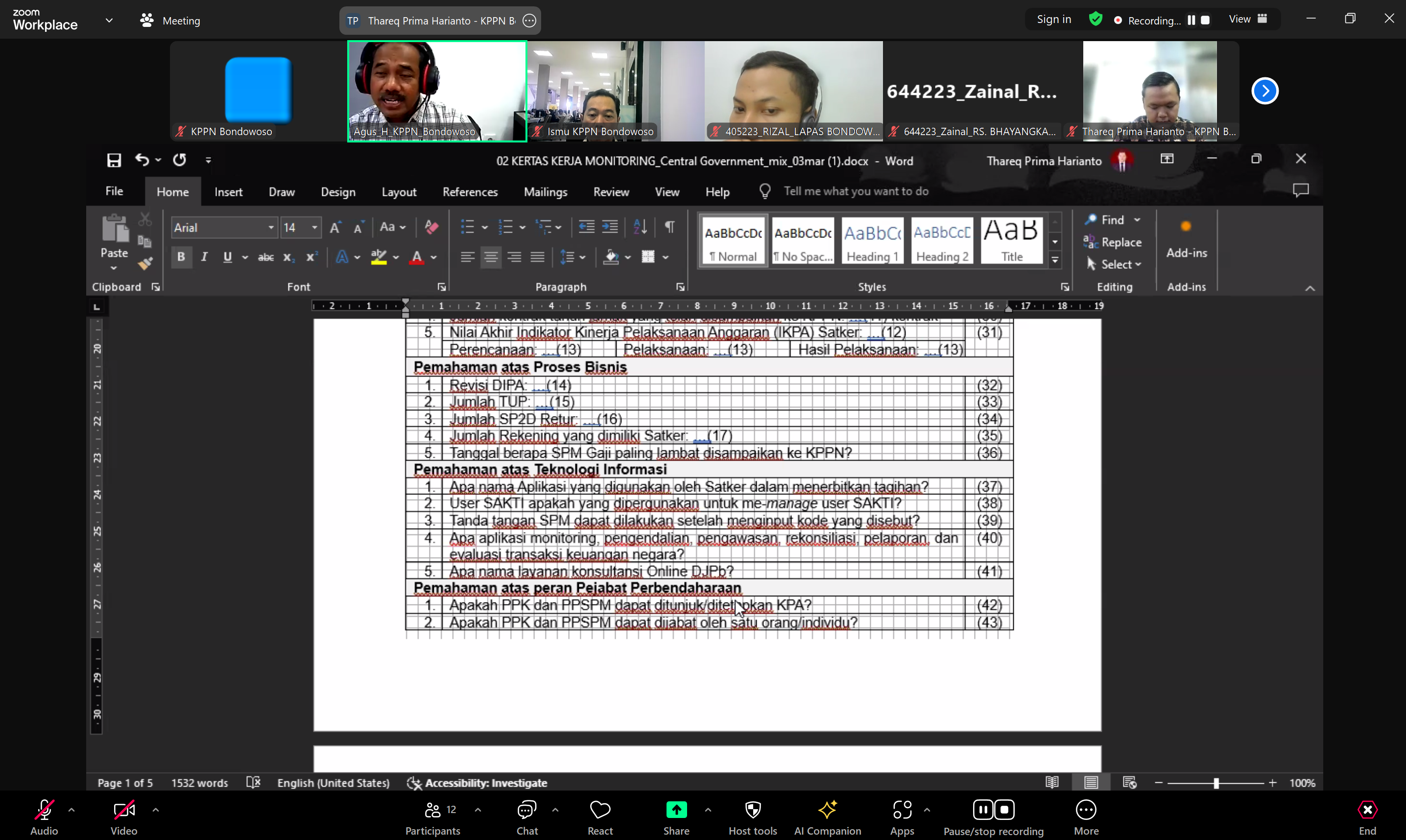Click the Sort icon in Paragraph group

point(640,228)
